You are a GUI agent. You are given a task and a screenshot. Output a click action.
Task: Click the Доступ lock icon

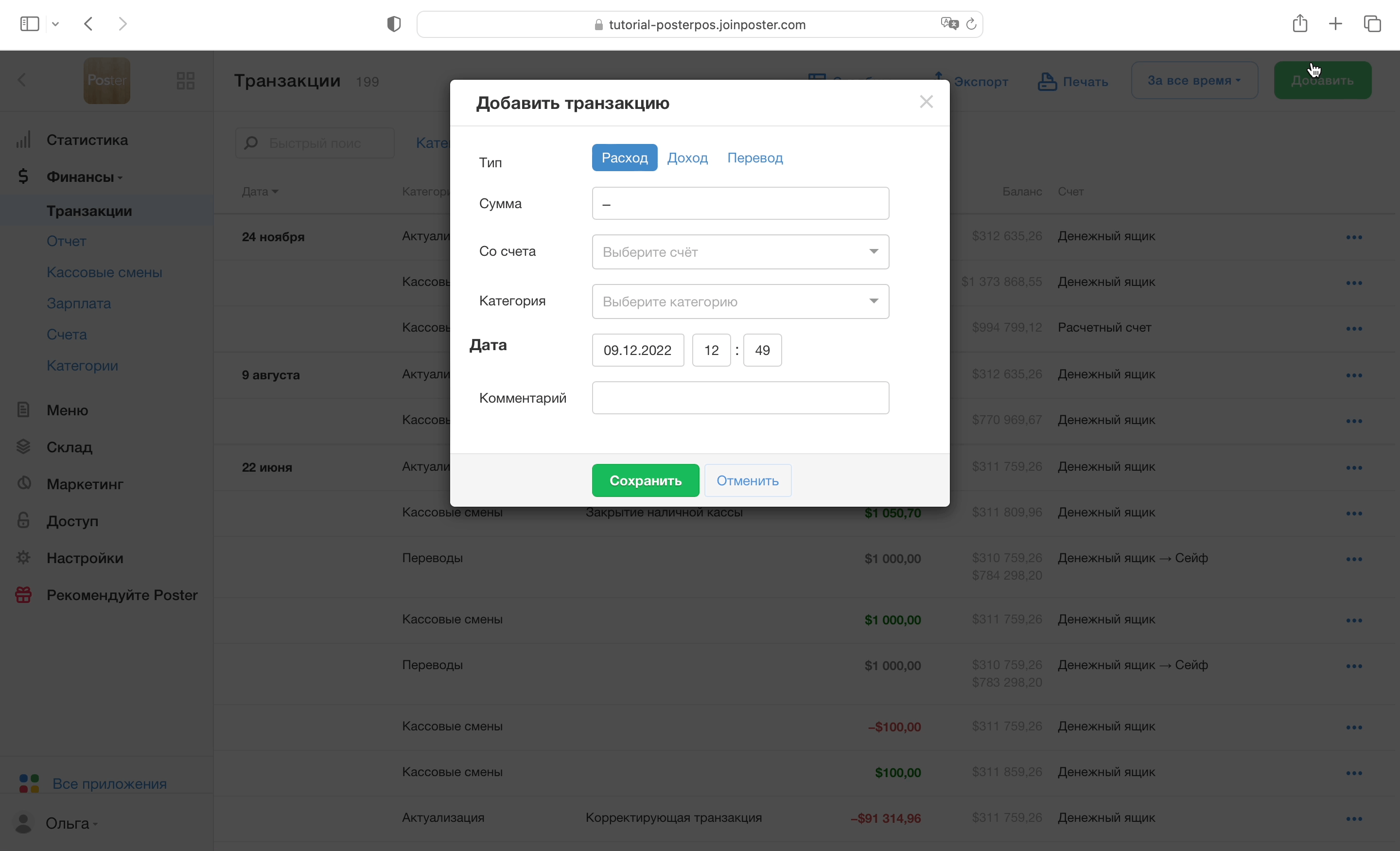pos(23,520)
